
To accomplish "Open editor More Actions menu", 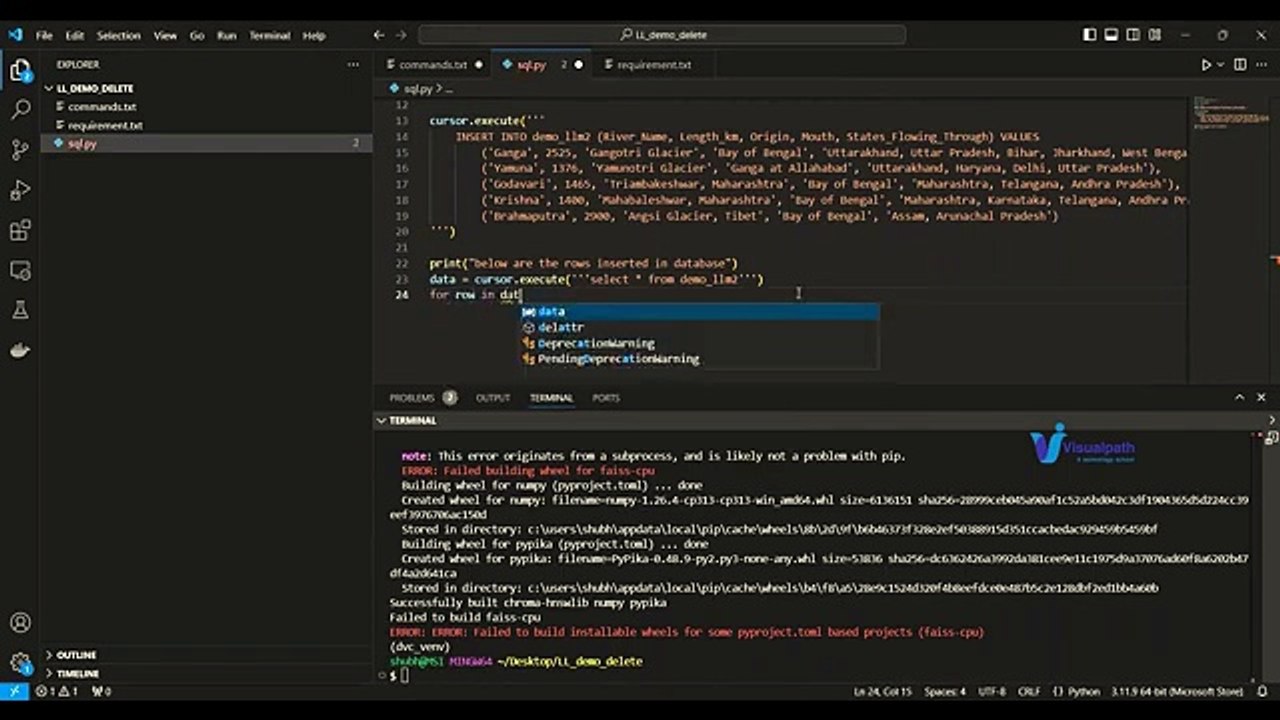I will 1261,65.
